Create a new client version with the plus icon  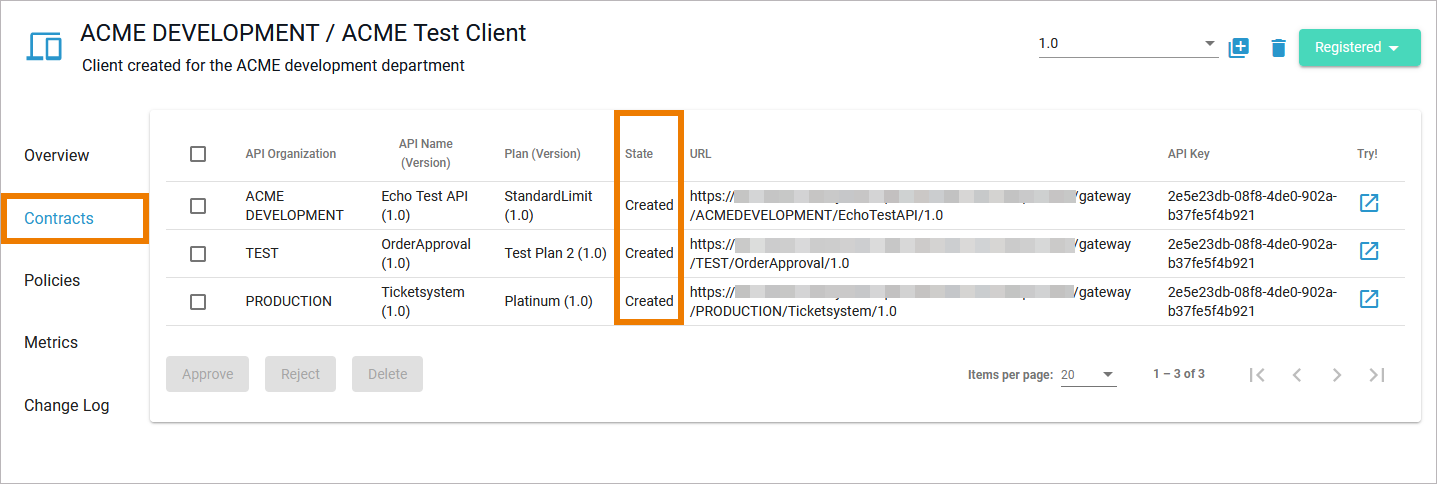pyautogui.click(x=1239, y=47)
